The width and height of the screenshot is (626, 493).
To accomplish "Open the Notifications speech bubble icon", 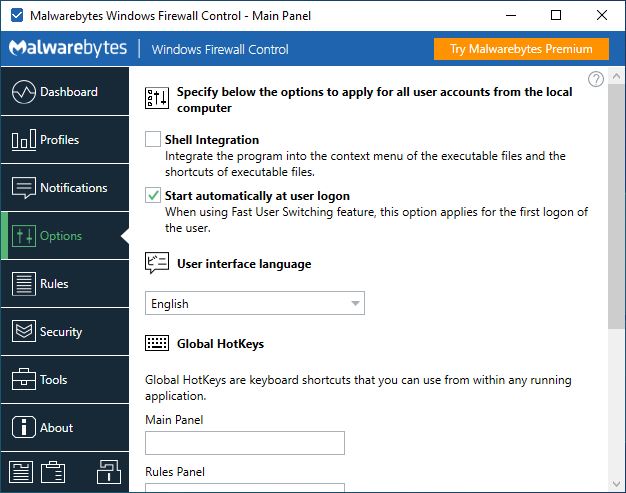I will (24, 188).
